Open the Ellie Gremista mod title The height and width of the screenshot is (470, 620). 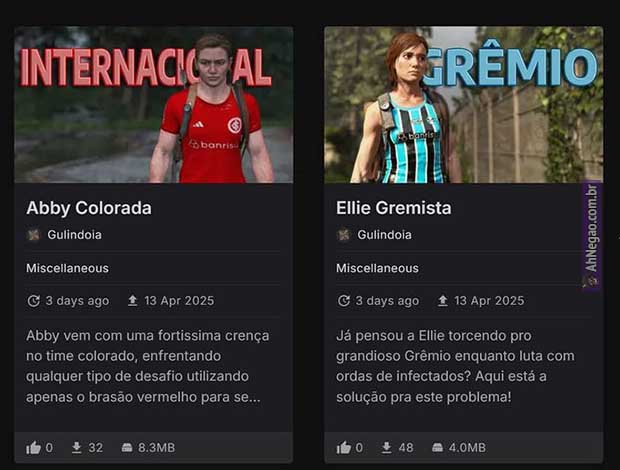[x=393, y=208]
